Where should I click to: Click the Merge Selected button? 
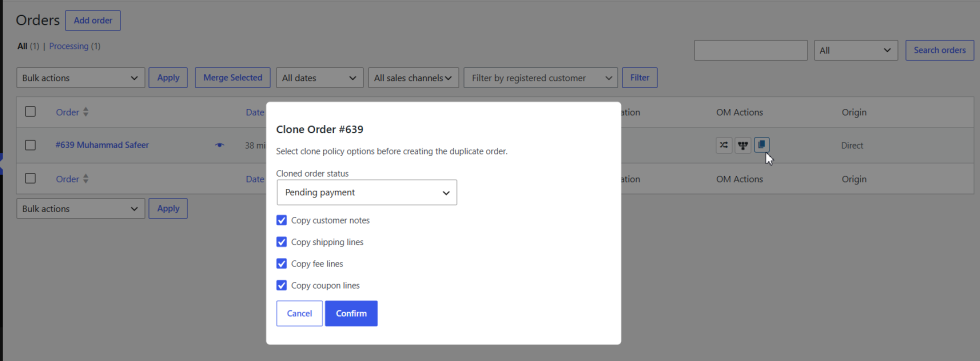[x=233, y=78]
